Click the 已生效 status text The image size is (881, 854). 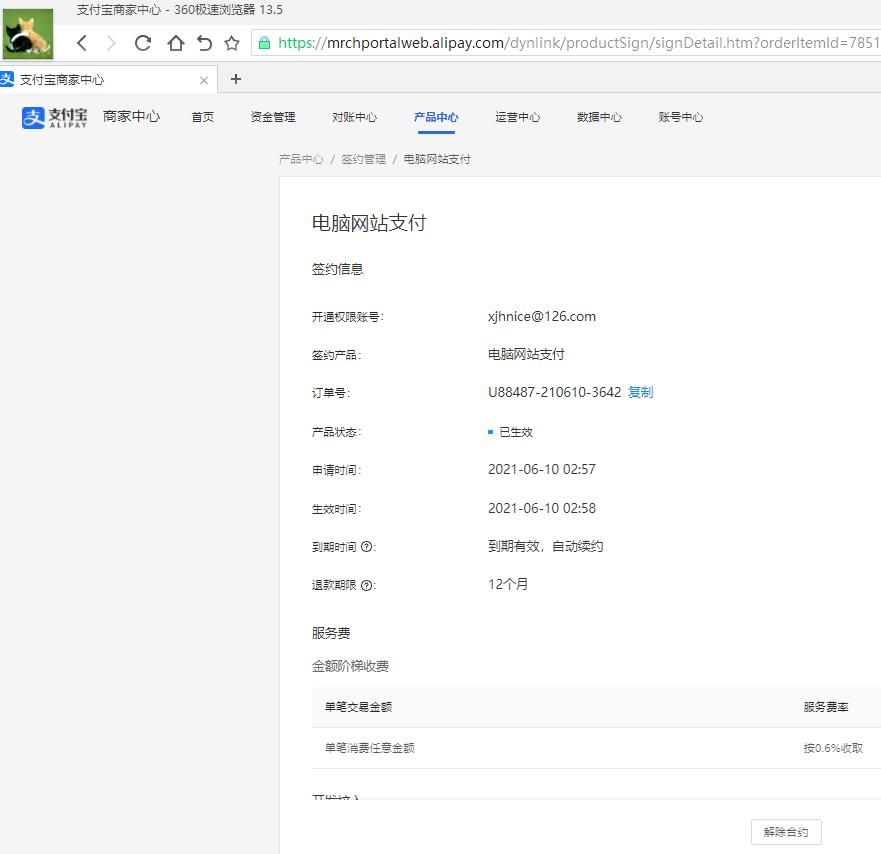point(515,432)
